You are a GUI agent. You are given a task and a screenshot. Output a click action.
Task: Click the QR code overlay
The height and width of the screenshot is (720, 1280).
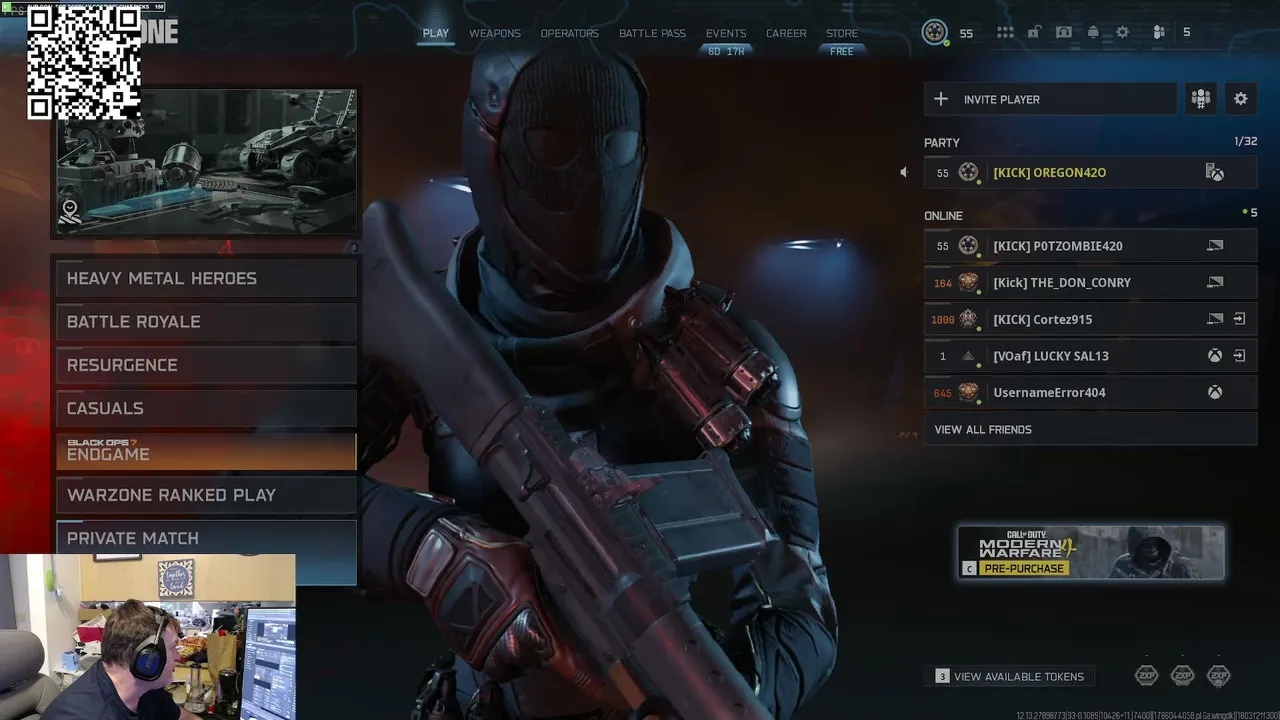[x=84, y=64]
